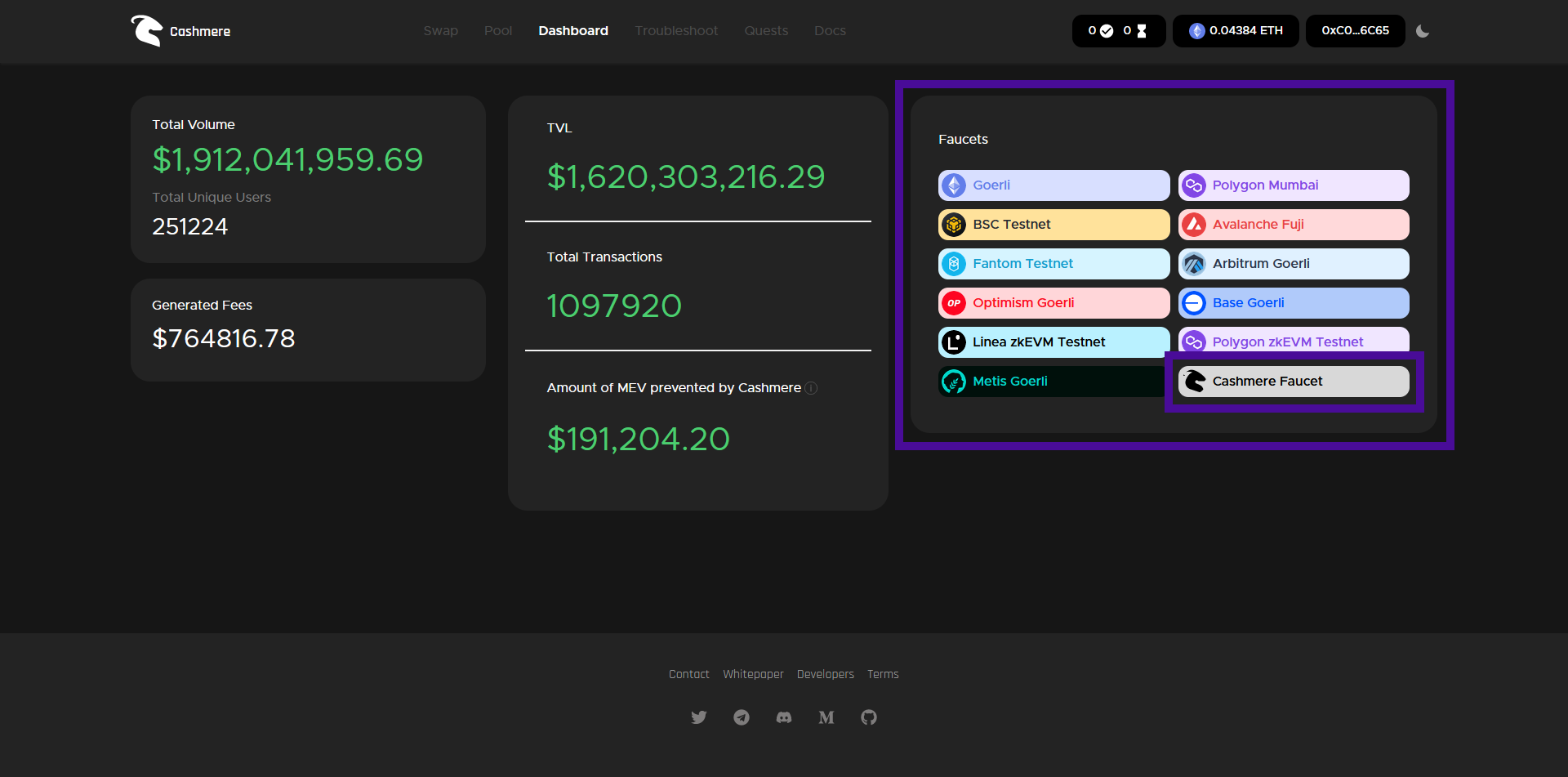
Task: Select the Goerli faucet button
Action: pyautogui.click(x=1053, y=185)
